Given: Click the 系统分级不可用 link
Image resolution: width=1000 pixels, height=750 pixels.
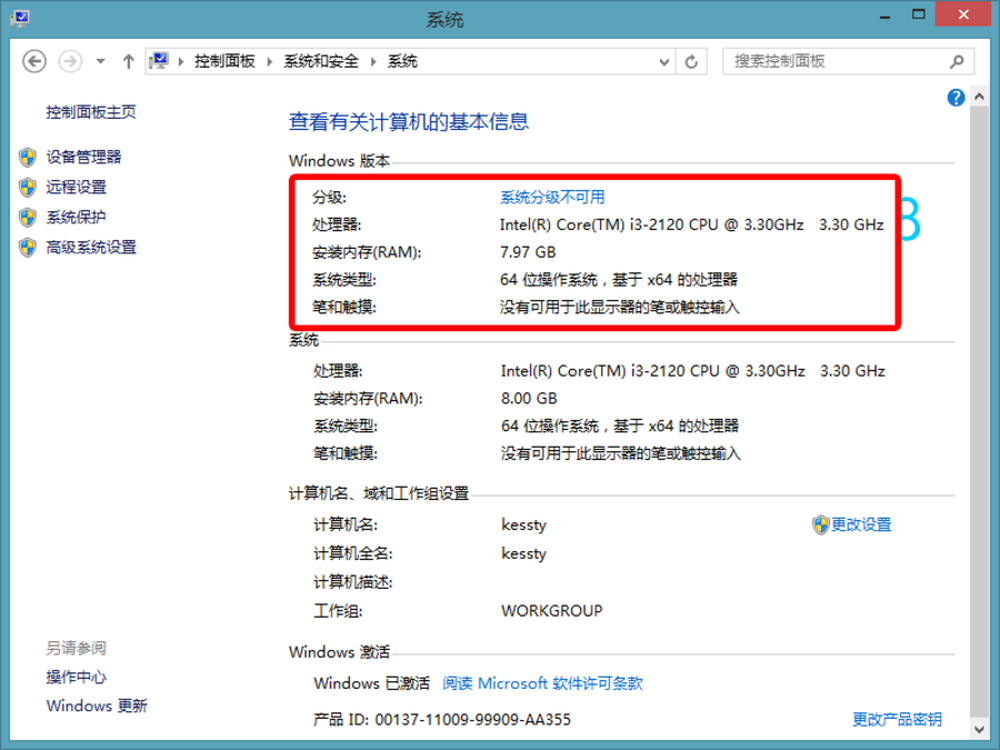Looking at the screenshot, I should [552, 197].
